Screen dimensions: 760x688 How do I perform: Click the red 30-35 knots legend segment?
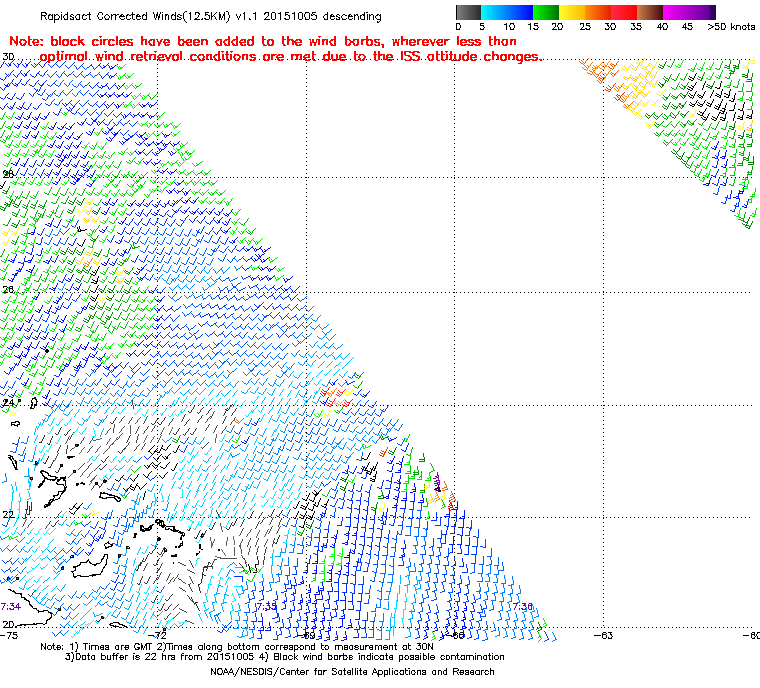(x=624, y=12)
